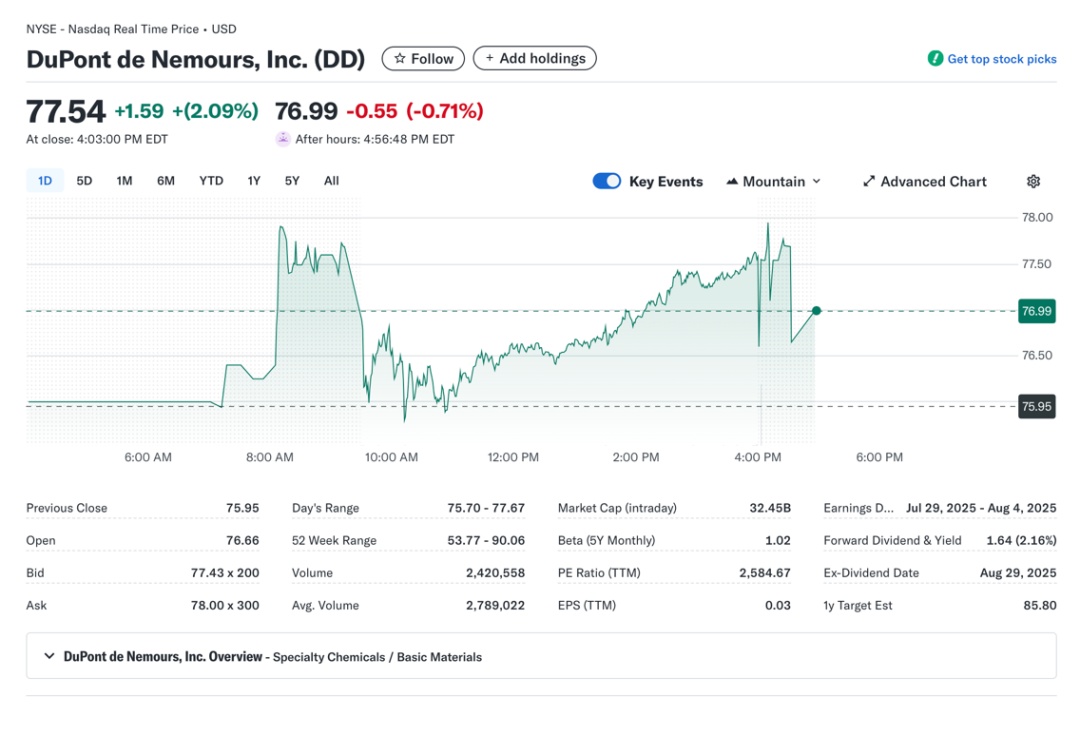
Task: Select the 1M range tab
Action: (x=124, y=180)
